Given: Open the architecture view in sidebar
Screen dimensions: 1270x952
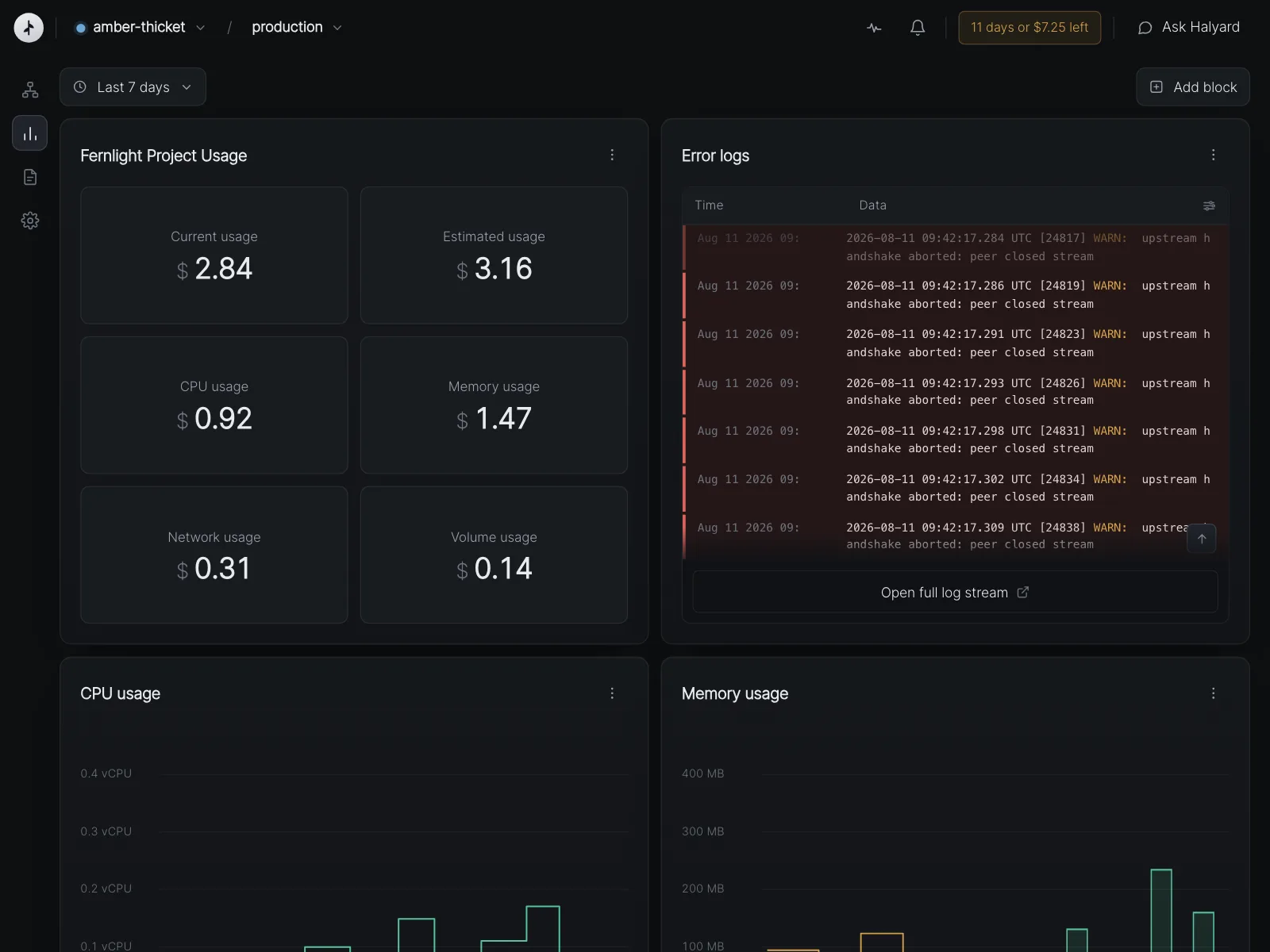Looking at the screenshot, I should [x=30, y=90].
